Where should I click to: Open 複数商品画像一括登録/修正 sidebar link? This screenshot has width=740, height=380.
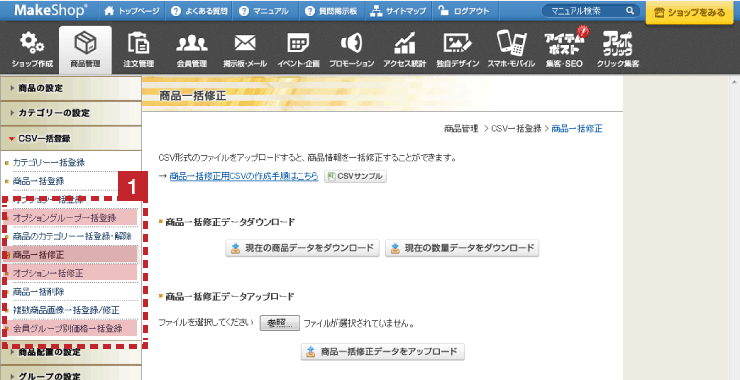point(66,310)
